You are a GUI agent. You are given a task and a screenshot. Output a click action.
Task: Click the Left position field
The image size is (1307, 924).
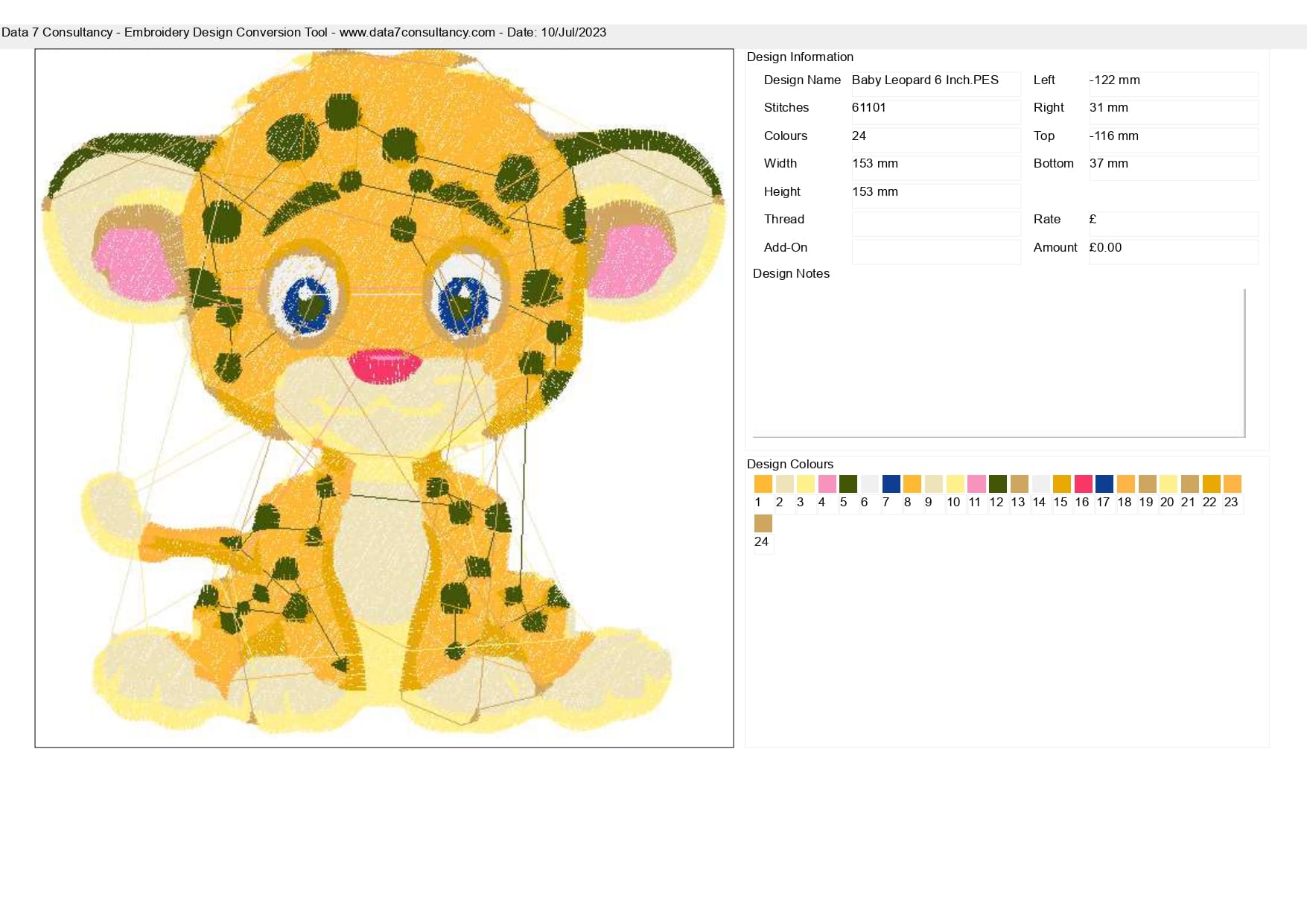1174,84
